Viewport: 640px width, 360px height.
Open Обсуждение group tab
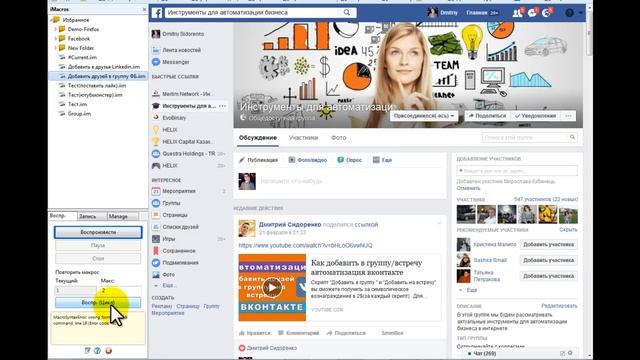click(x=258, y=138)
